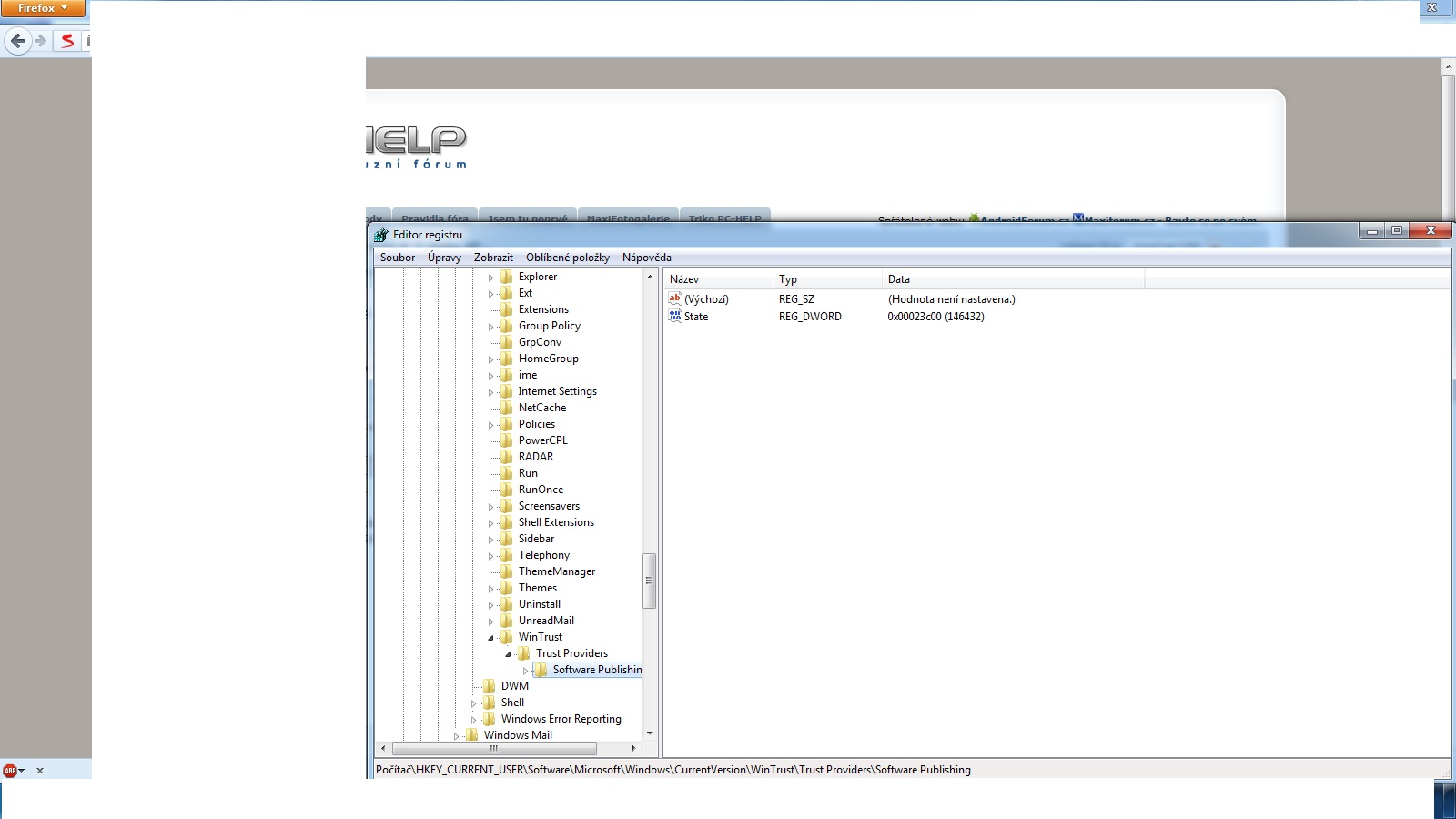Expand the Internet Settings key
Viewport: 1456px width, 819px height.
click(x=490, y=392)
